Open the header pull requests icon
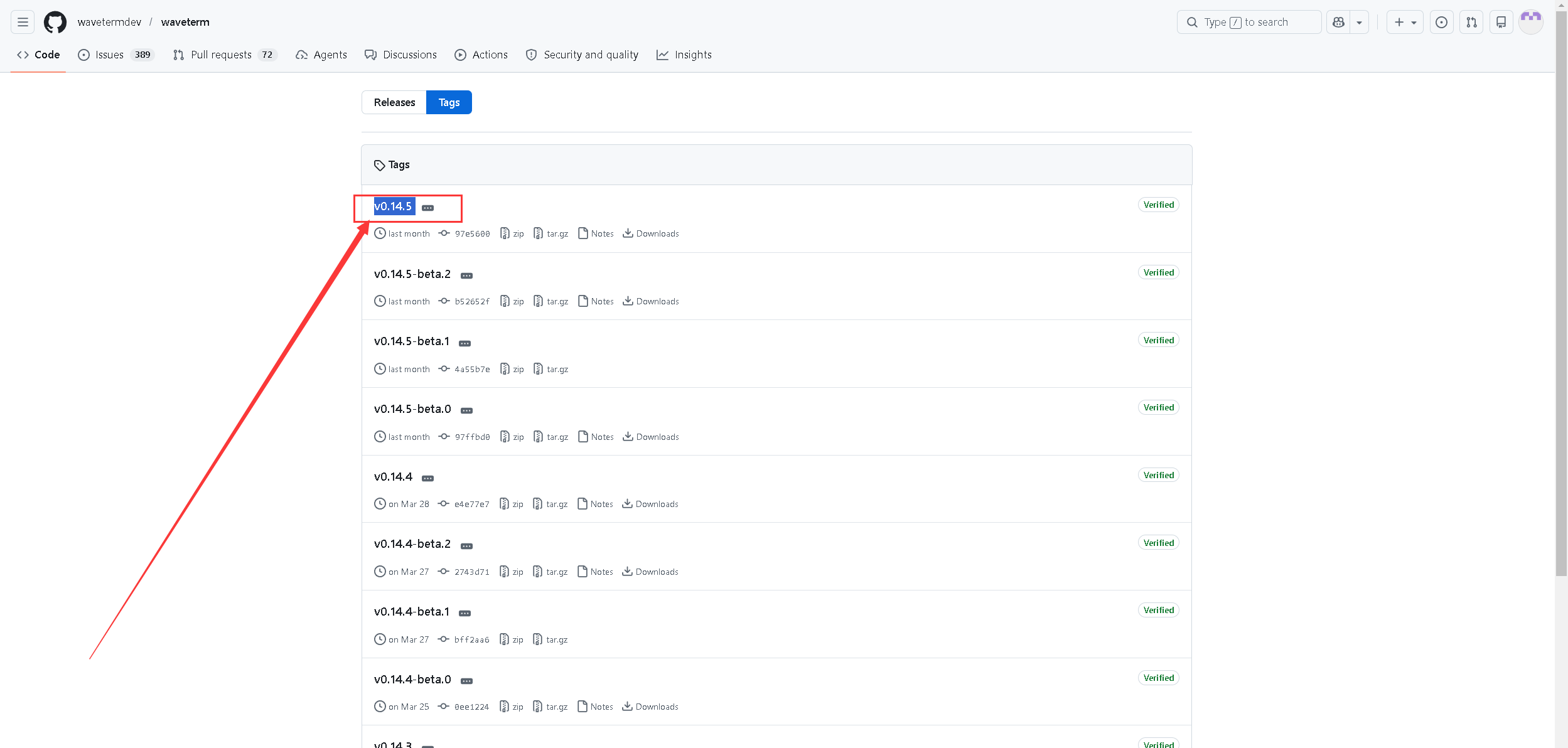Screen dimensions: 1568x748 tap(1471, 22)
